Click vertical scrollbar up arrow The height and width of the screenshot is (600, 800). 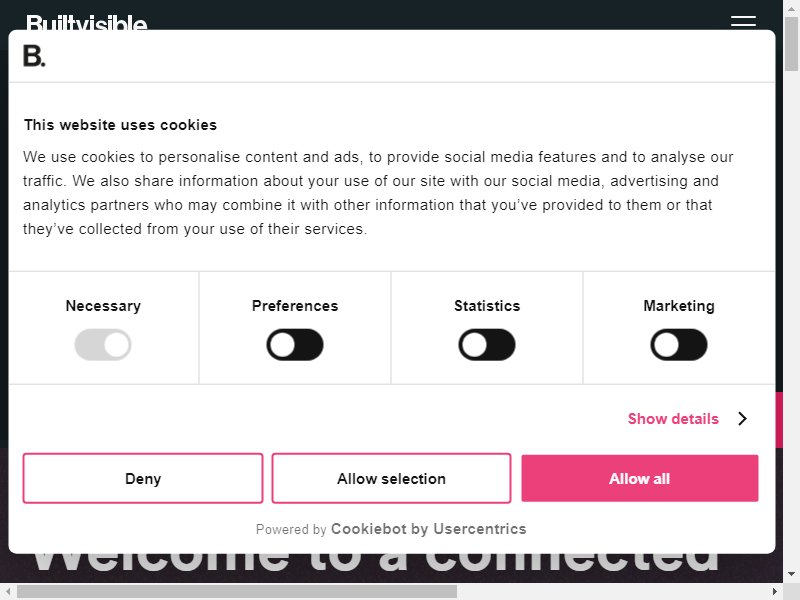coord(791,8)
